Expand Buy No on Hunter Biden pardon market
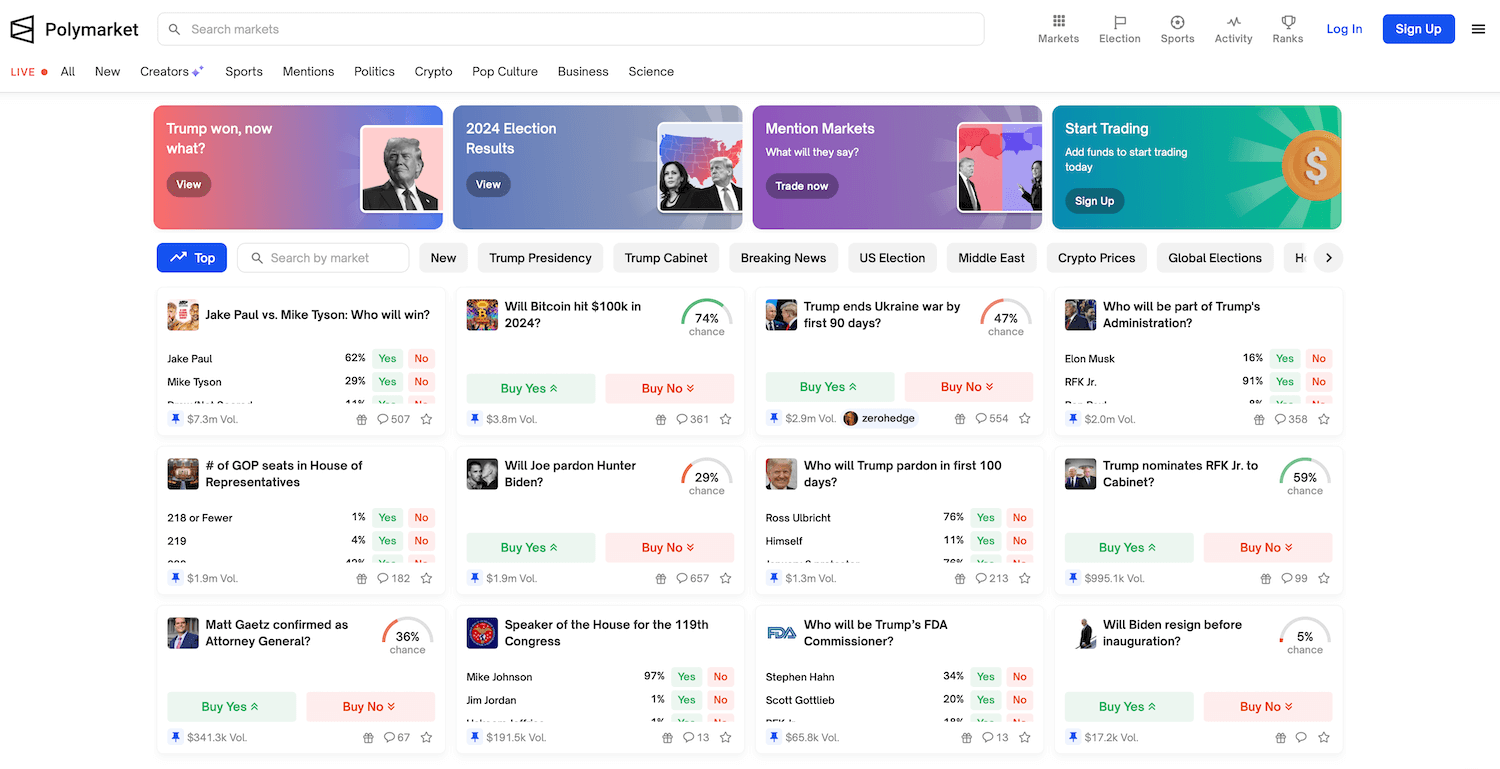 tap(670, 547)
